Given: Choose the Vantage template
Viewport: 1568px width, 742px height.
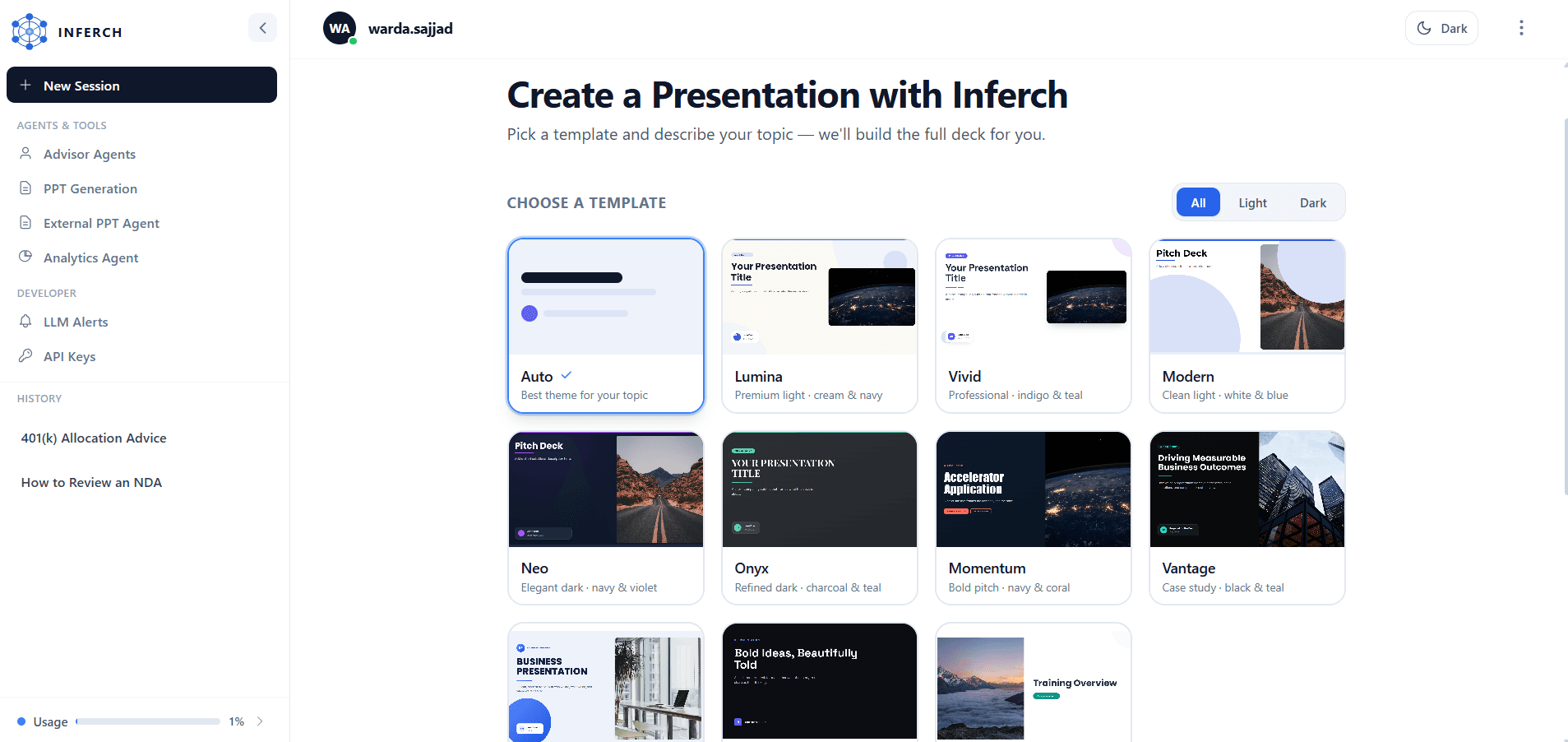Looking at the screenshot, I should click(x=1247, y=518).
